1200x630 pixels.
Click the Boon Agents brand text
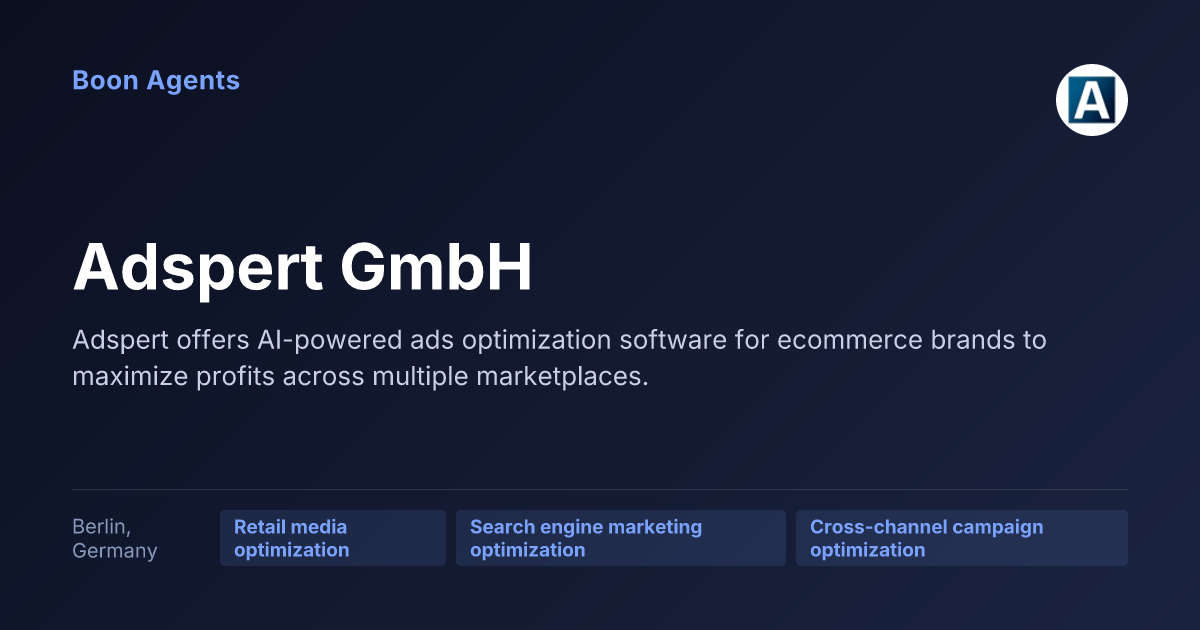coord(156,81)
